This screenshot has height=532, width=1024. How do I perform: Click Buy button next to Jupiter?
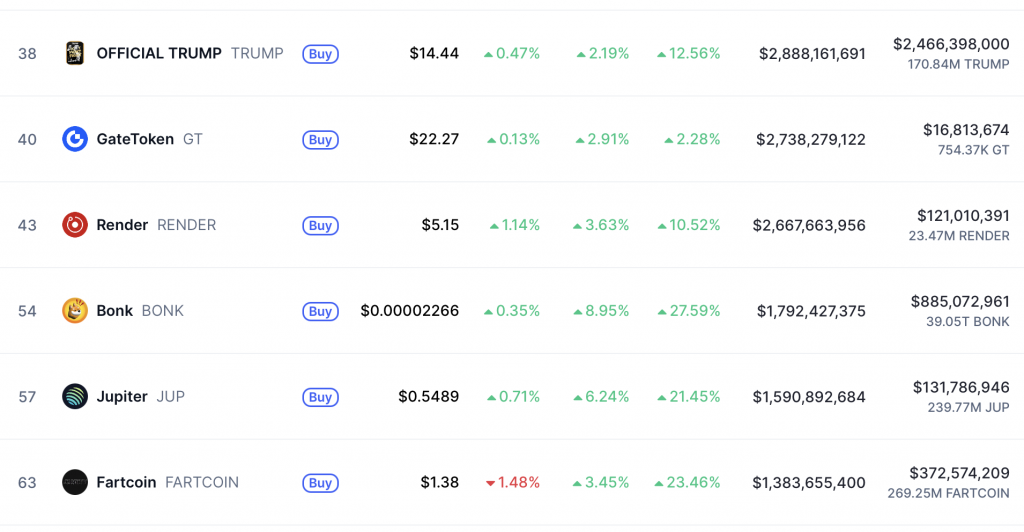coord(320,397)
